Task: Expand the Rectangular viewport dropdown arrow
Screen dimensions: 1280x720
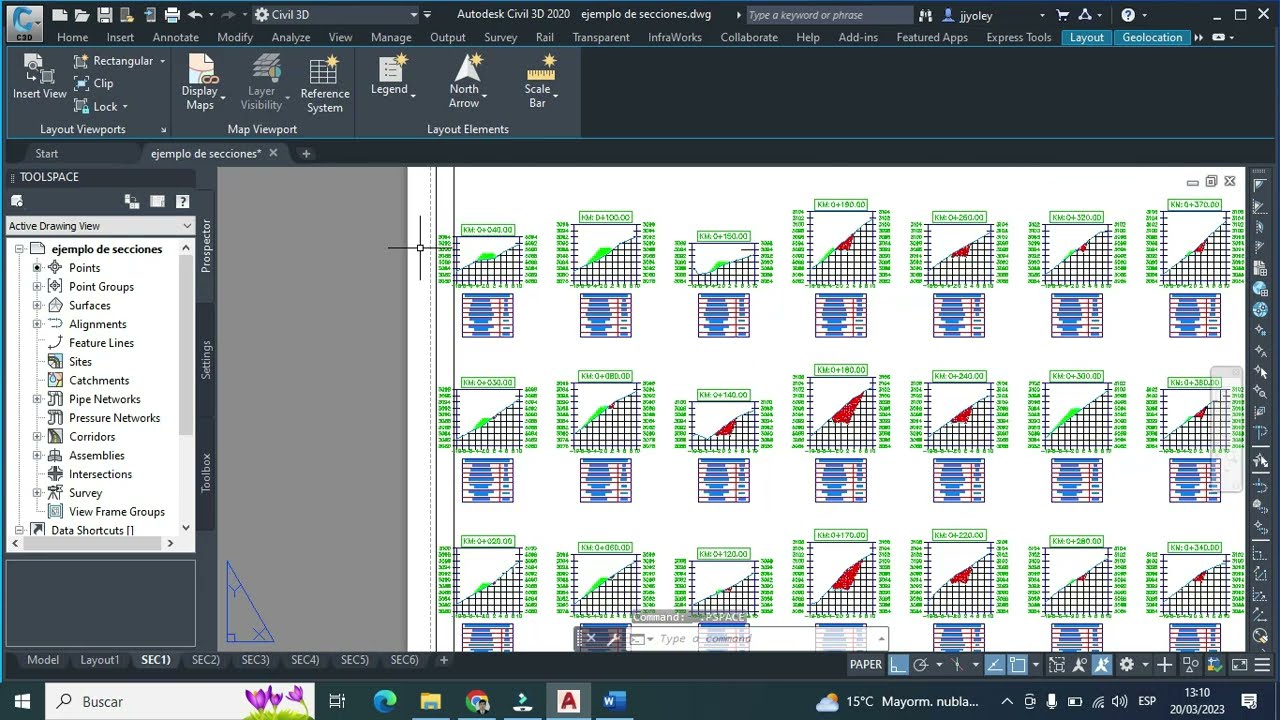Action: click(161, 61)
